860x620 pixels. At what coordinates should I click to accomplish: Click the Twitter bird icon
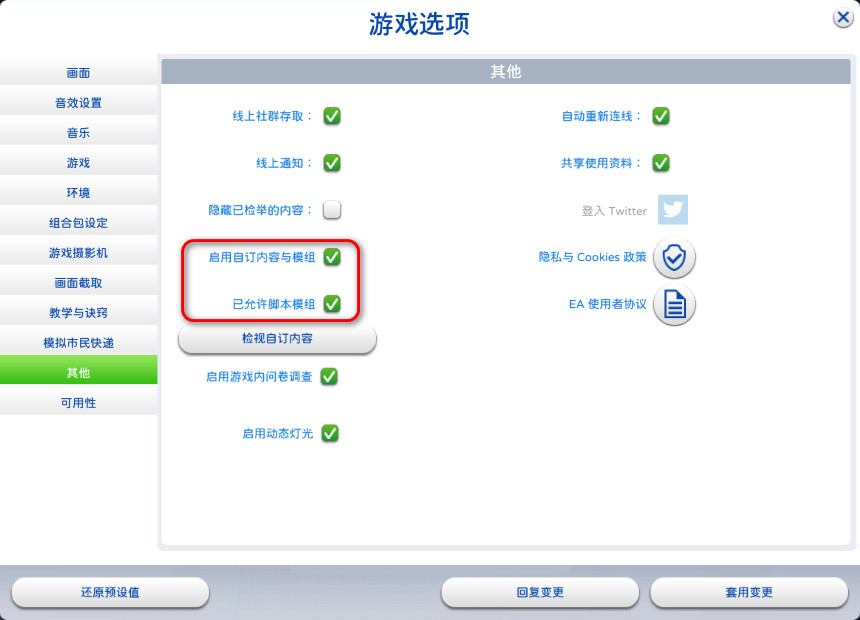click(672, 210)
